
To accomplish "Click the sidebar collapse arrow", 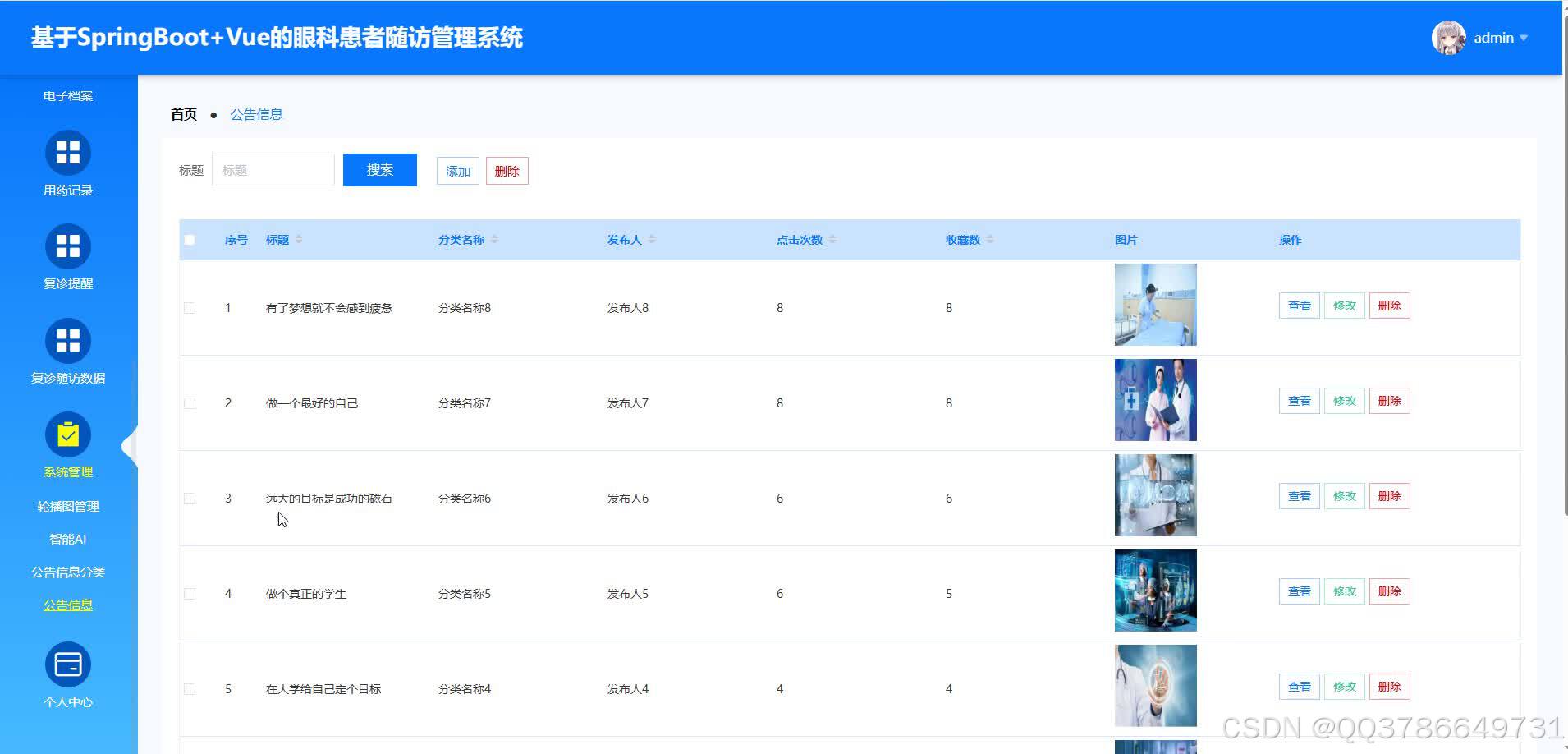I will pos(127,446).
